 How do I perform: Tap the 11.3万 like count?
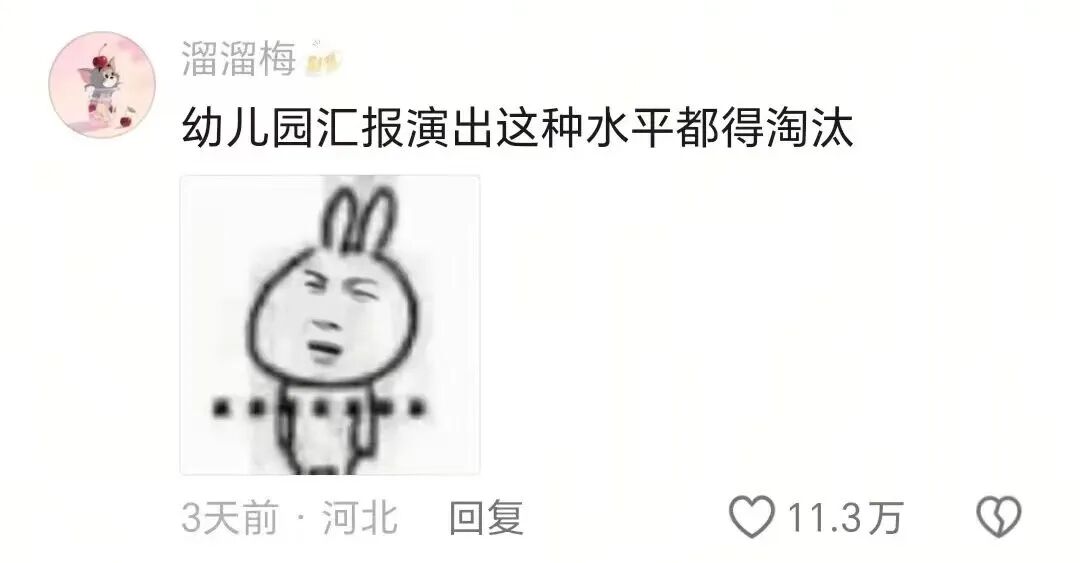point(845,518)
